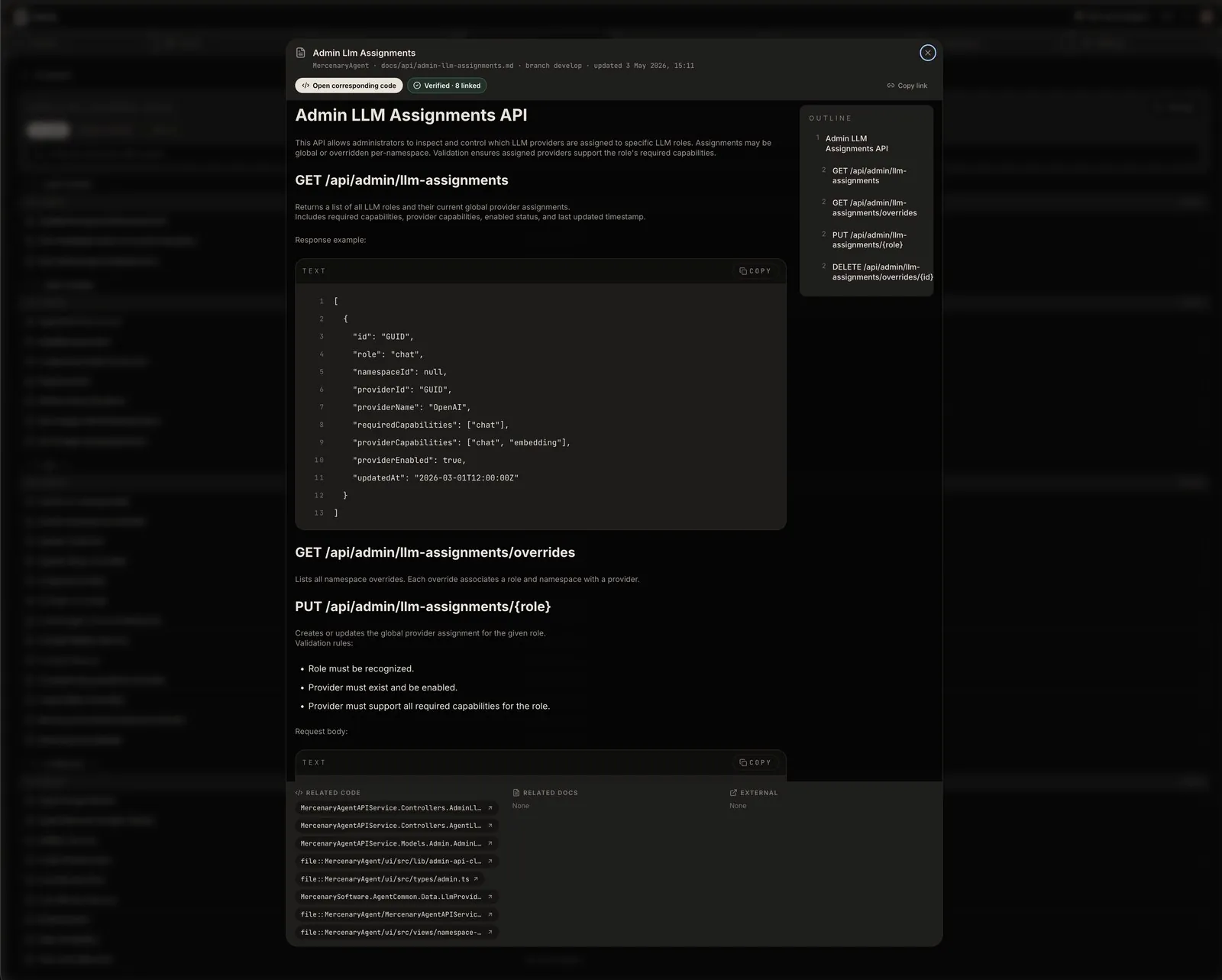This screenshot has width=1222, height=980.
Task: Copy the response example code block
Action: [x=755, y=271]
